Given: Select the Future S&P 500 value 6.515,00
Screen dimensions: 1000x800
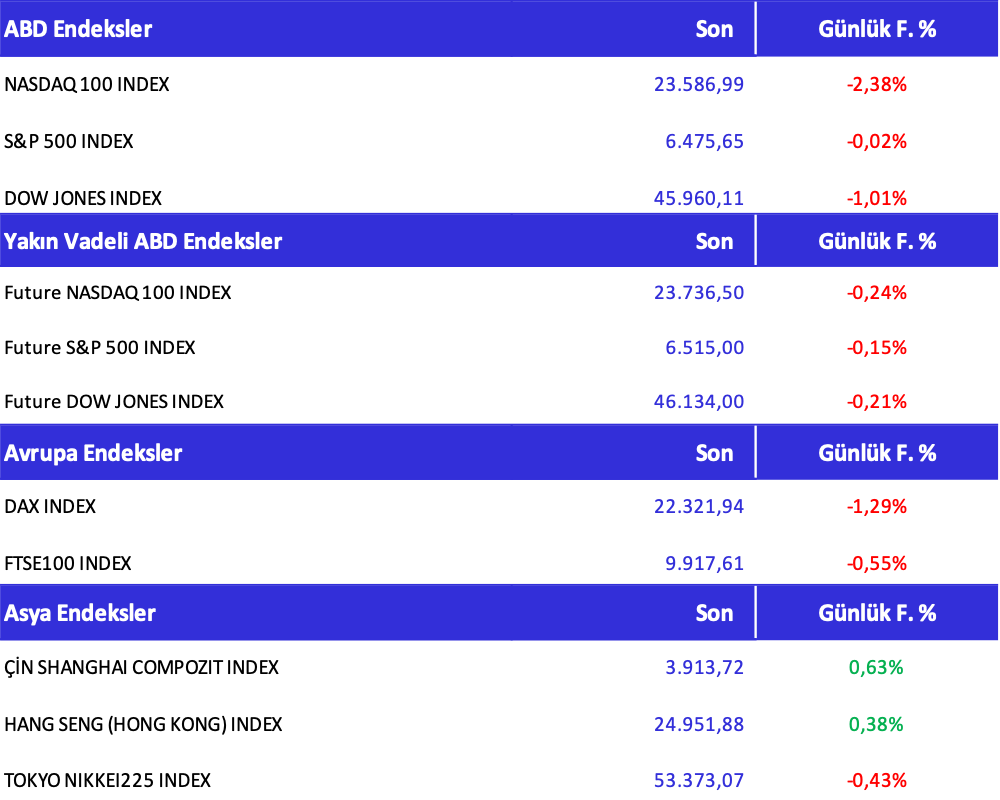Looking at the screenshot, I should (704, 348).
